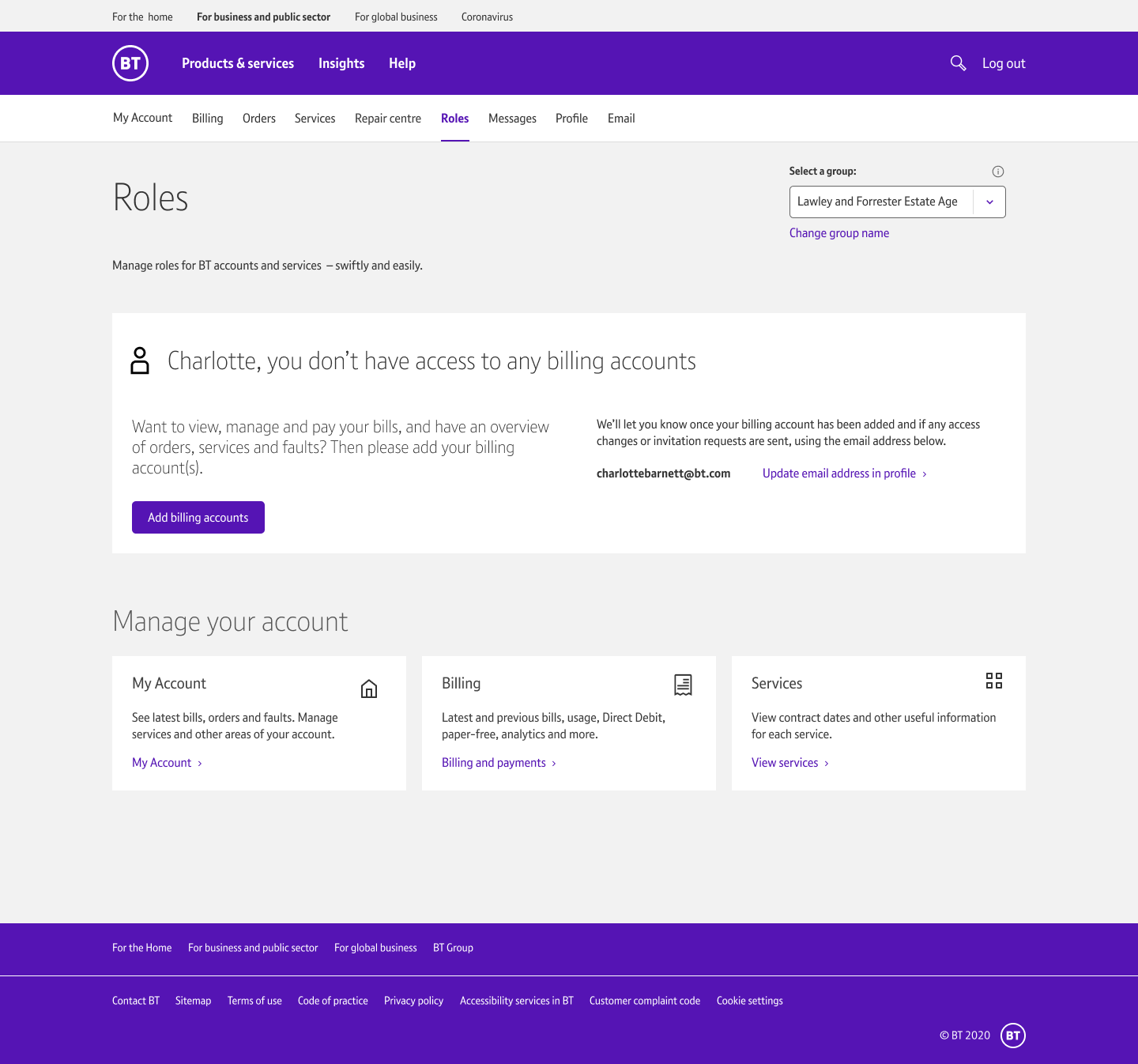This screenshot has height=1064, width=1138.
Task: Open Terms of use link
Action: (x=254, y=1001)
